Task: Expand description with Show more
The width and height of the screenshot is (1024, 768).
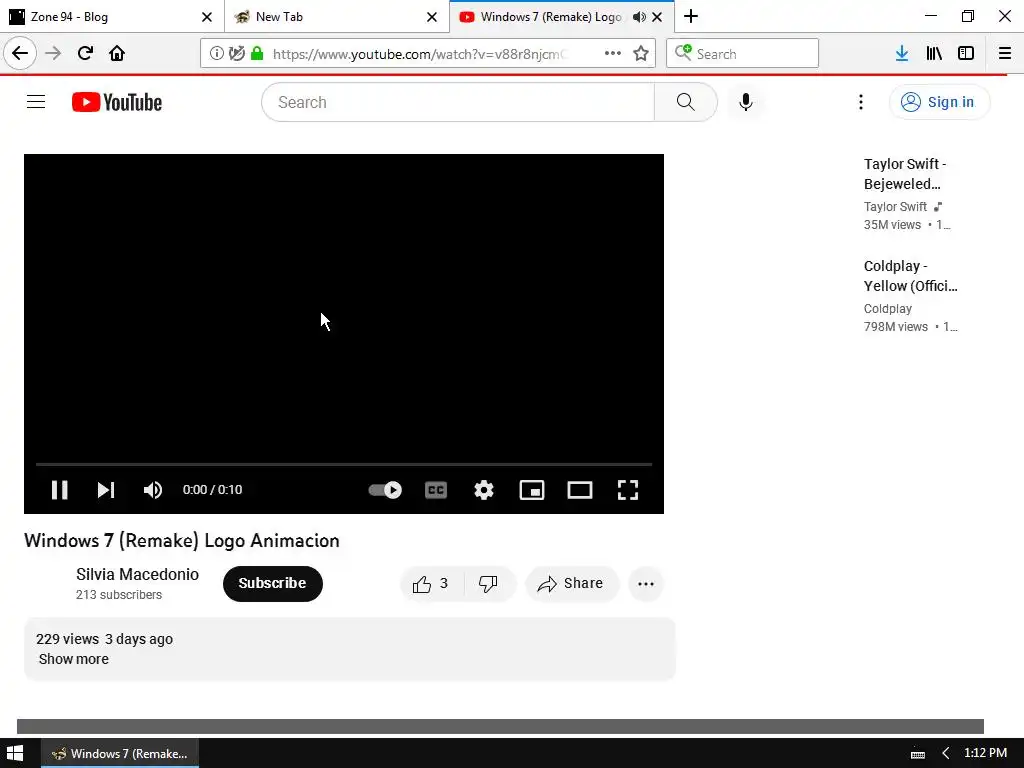Action: 74,659
